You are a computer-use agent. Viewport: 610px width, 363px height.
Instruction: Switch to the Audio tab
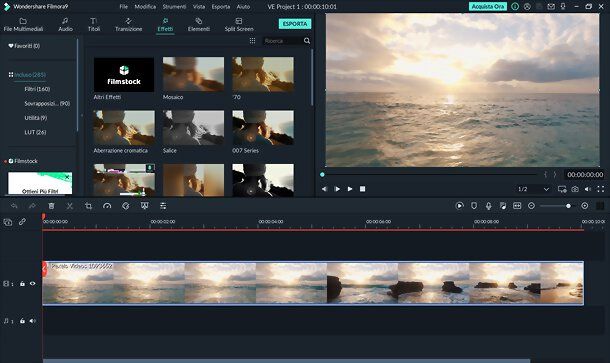(x=65, y=25)
